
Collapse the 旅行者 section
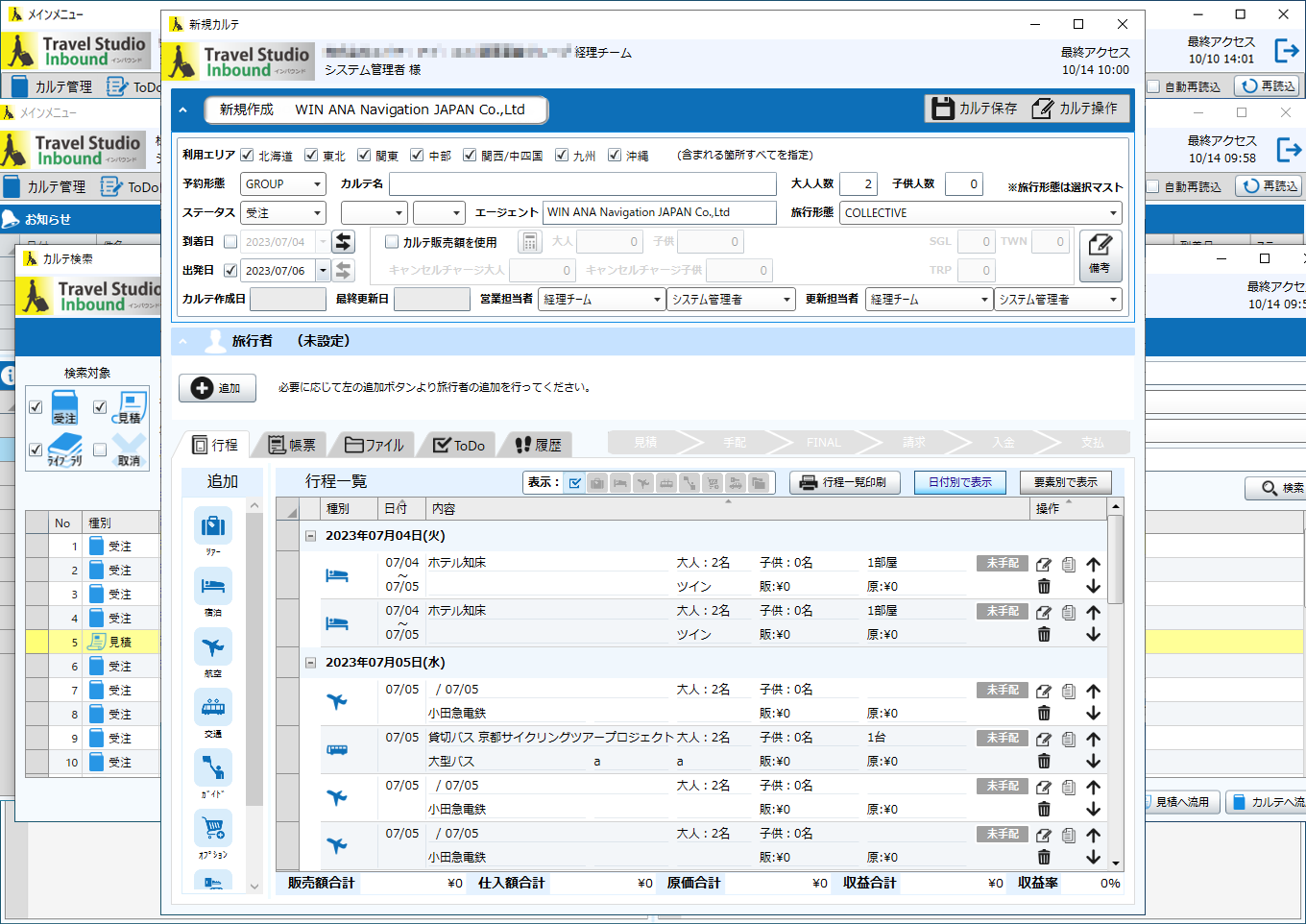pos(182,341)
